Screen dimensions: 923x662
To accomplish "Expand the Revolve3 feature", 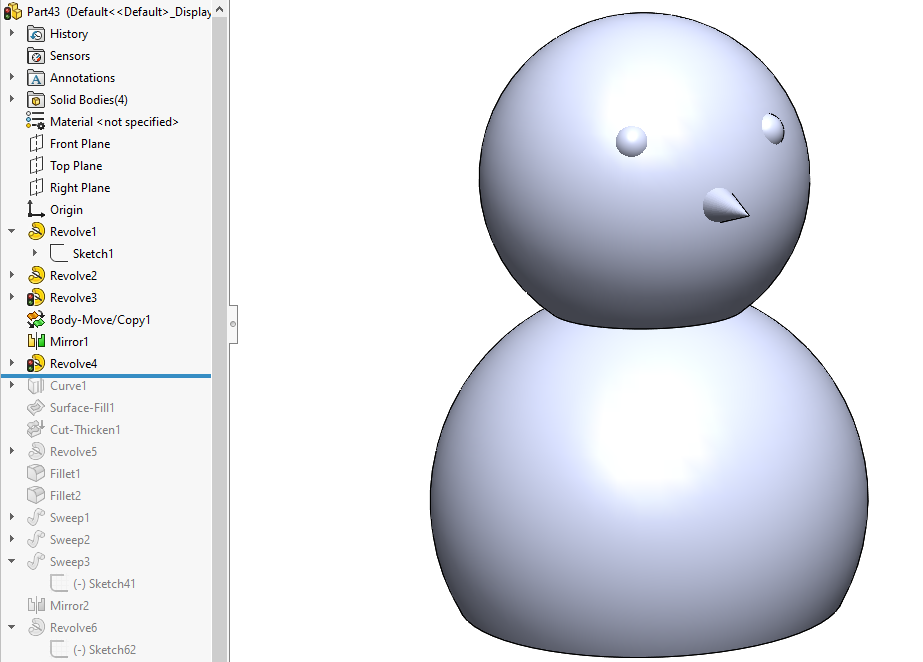I will tap(12, 297).
